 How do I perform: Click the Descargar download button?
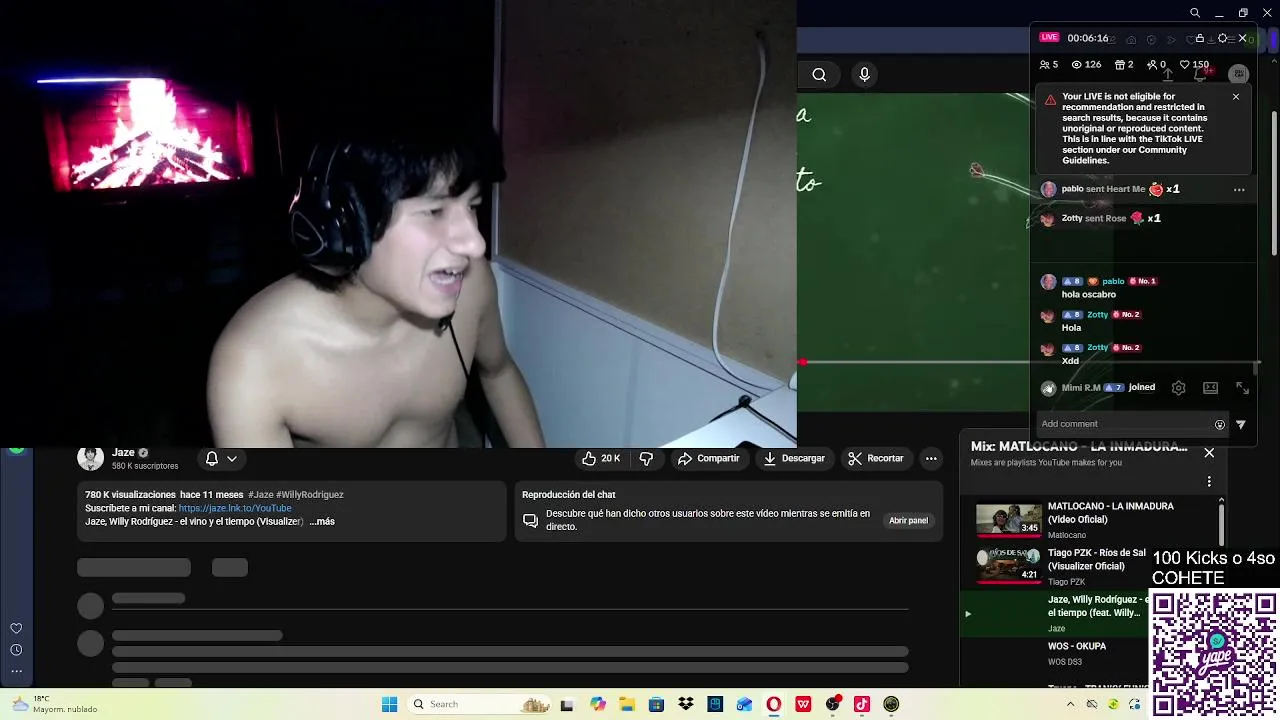click(794, 458)
